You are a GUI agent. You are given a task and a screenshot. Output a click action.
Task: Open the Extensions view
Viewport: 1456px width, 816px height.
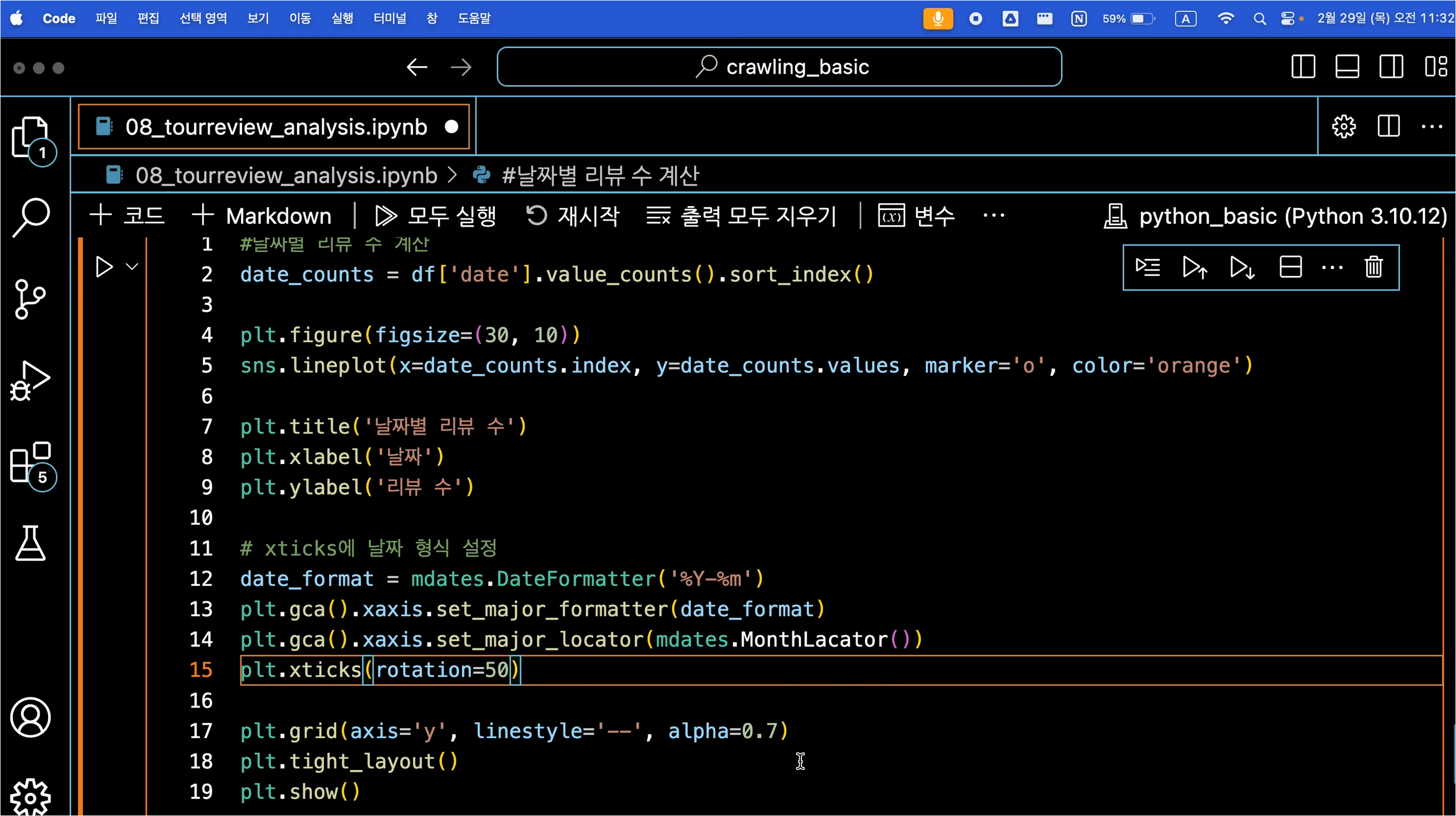point(30,463)
